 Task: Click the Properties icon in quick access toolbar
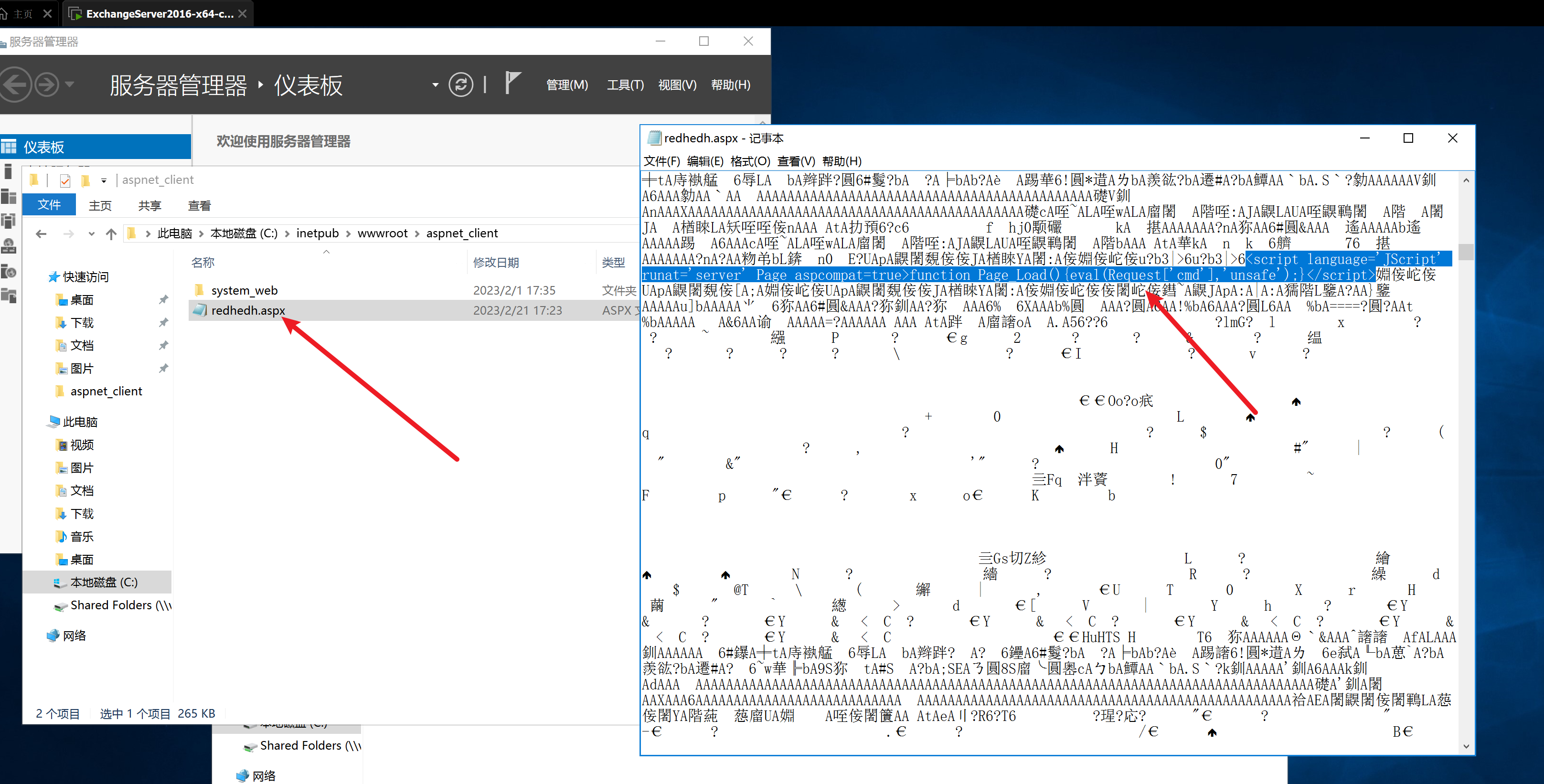65,180
